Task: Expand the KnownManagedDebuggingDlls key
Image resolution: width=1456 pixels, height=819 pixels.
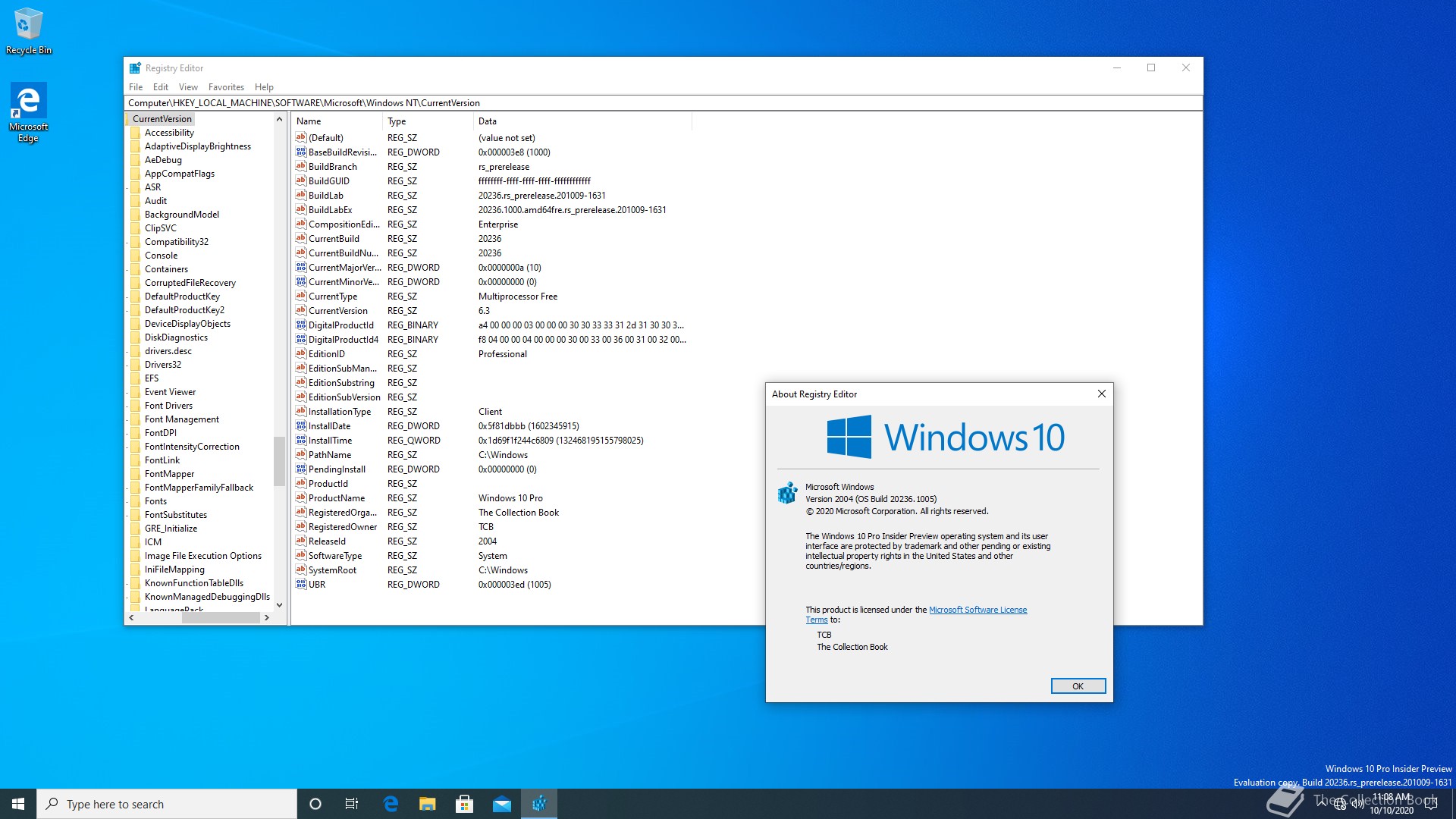Action: point(127,597)
